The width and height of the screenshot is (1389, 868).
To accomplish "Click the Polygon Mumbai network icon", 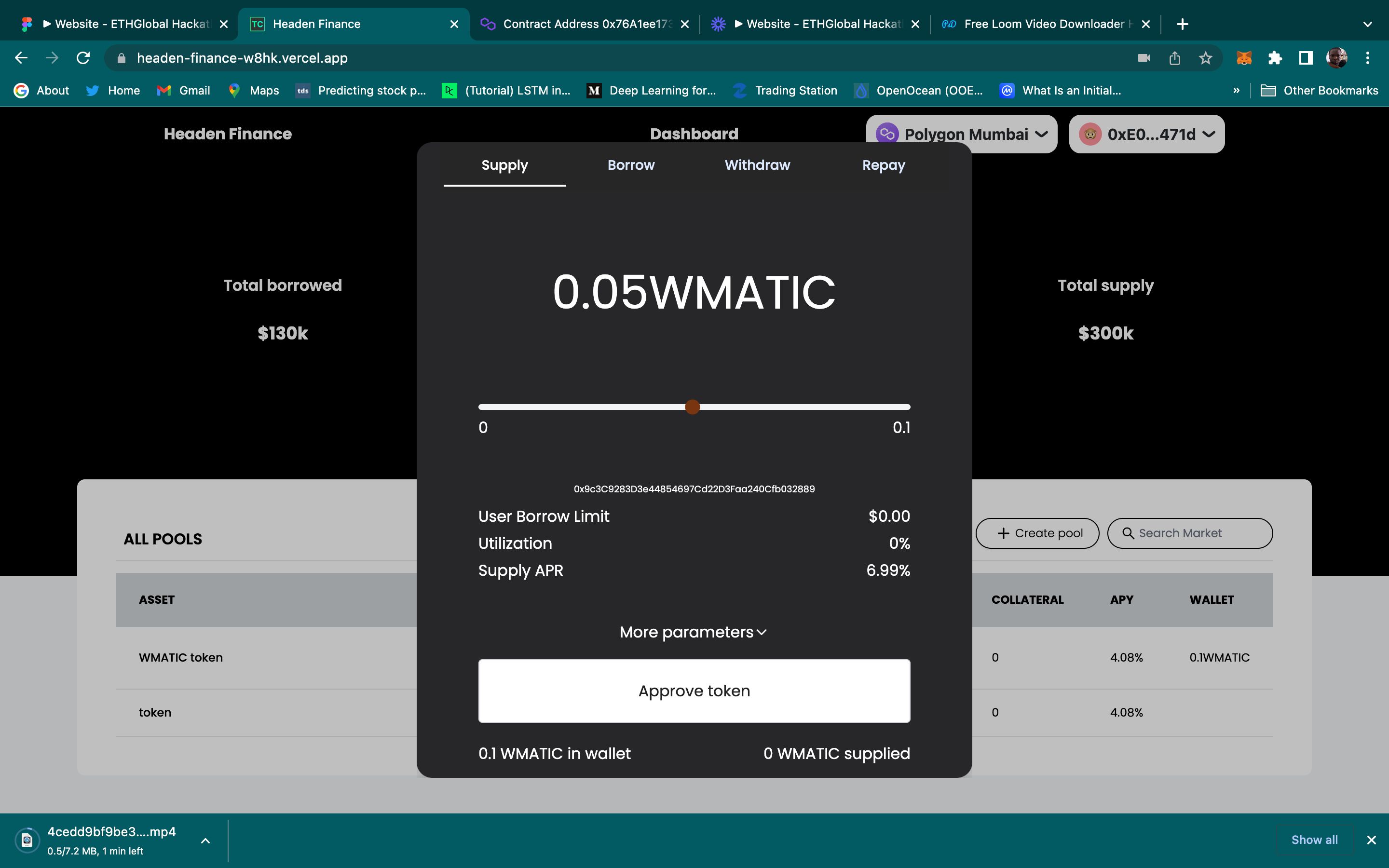I will point(886,134).
